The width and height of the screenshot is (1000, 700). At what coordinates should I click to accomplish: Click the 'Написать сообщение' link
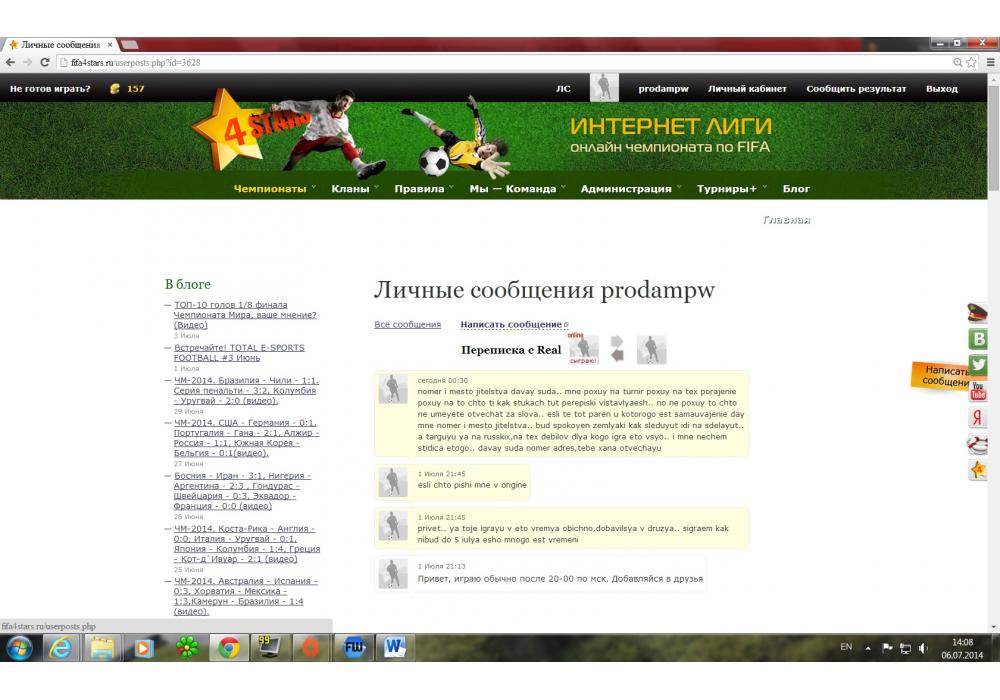click(x=511, y=325)
